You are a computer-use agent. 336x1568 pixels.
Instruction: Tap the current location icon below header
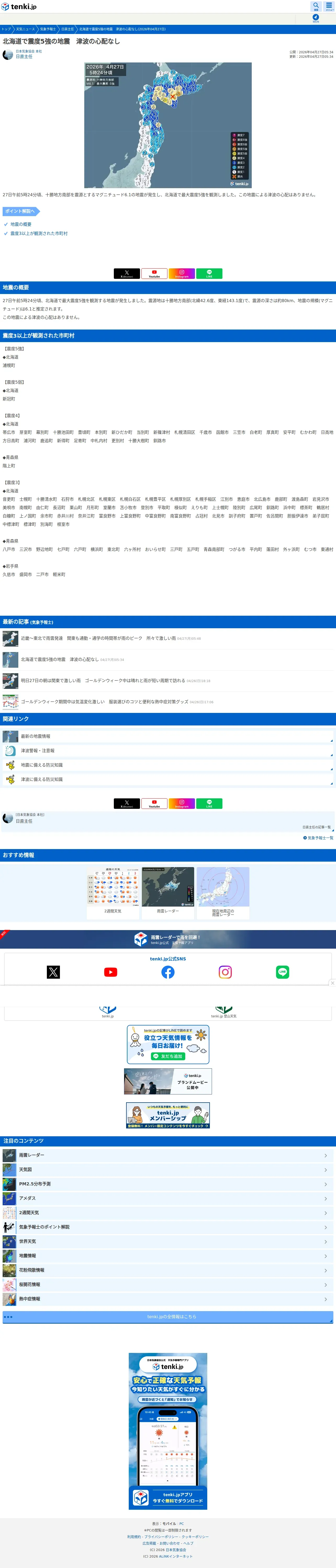click(x=316, y=18)
